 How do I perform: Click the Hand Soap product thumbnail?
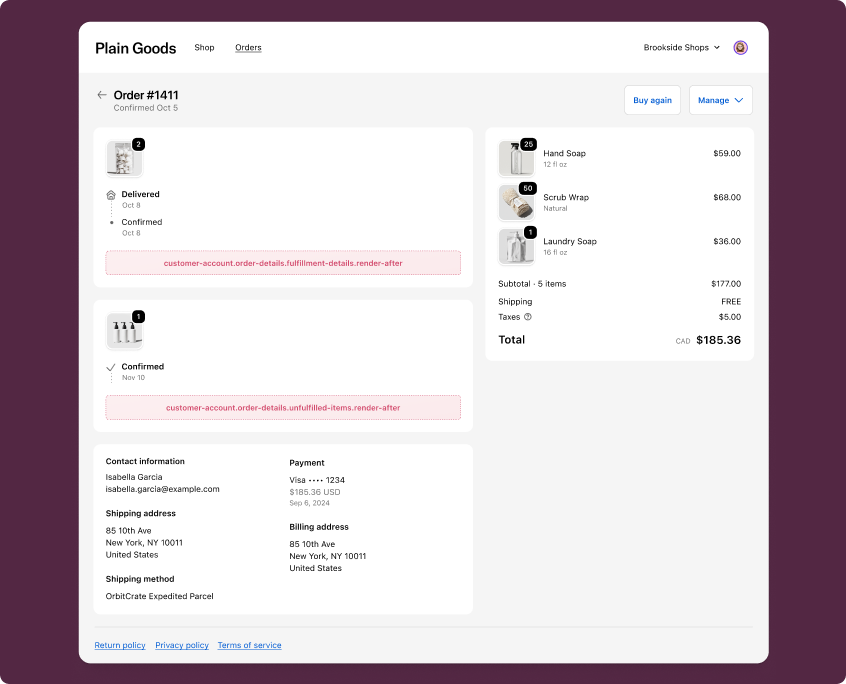pyautogui.click(x=516, y=159)
